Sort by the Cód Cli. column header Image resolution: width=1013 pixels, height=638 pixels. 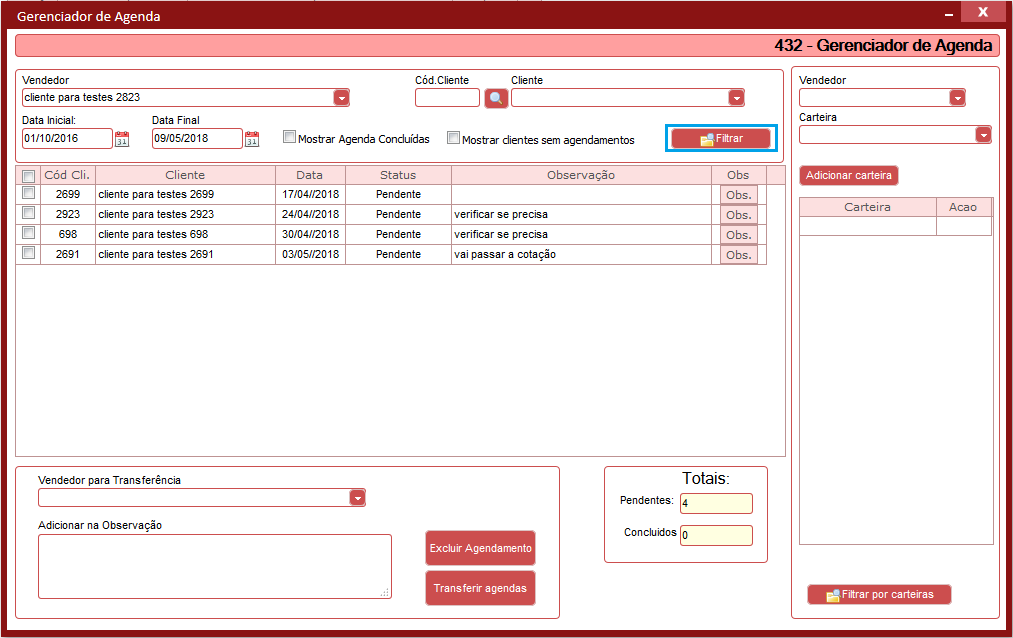click(67, 175)
